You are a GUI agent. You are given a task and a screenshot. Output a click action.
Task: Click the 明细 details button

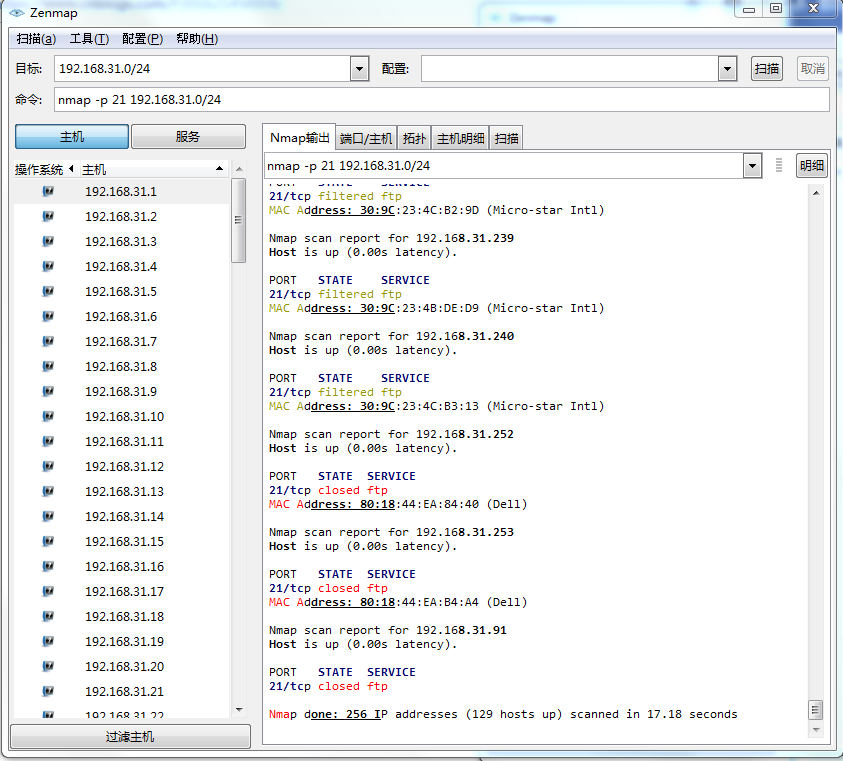click(x=811, y=165)
